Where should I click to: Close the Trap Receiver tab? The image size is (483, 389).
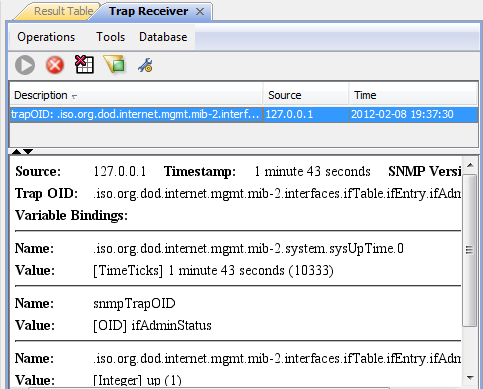tap(200, 12)
